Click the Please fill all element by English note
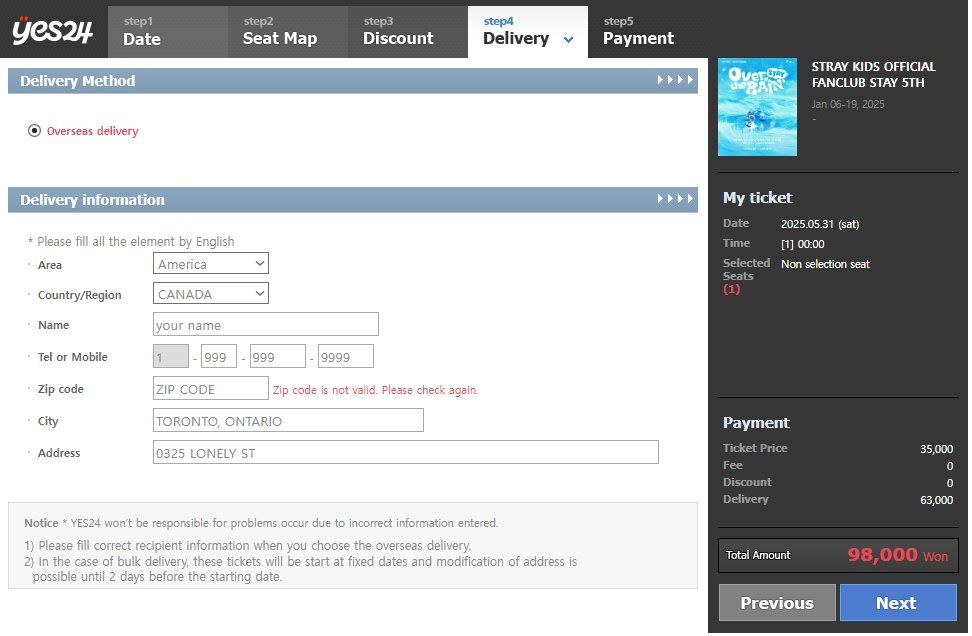 click(131, 241)
